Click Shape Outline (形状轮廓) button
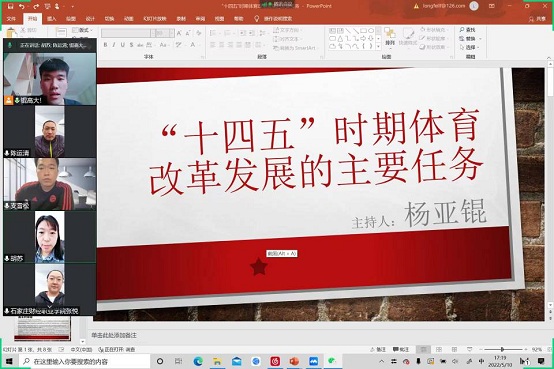 click(x=433, y=39)
